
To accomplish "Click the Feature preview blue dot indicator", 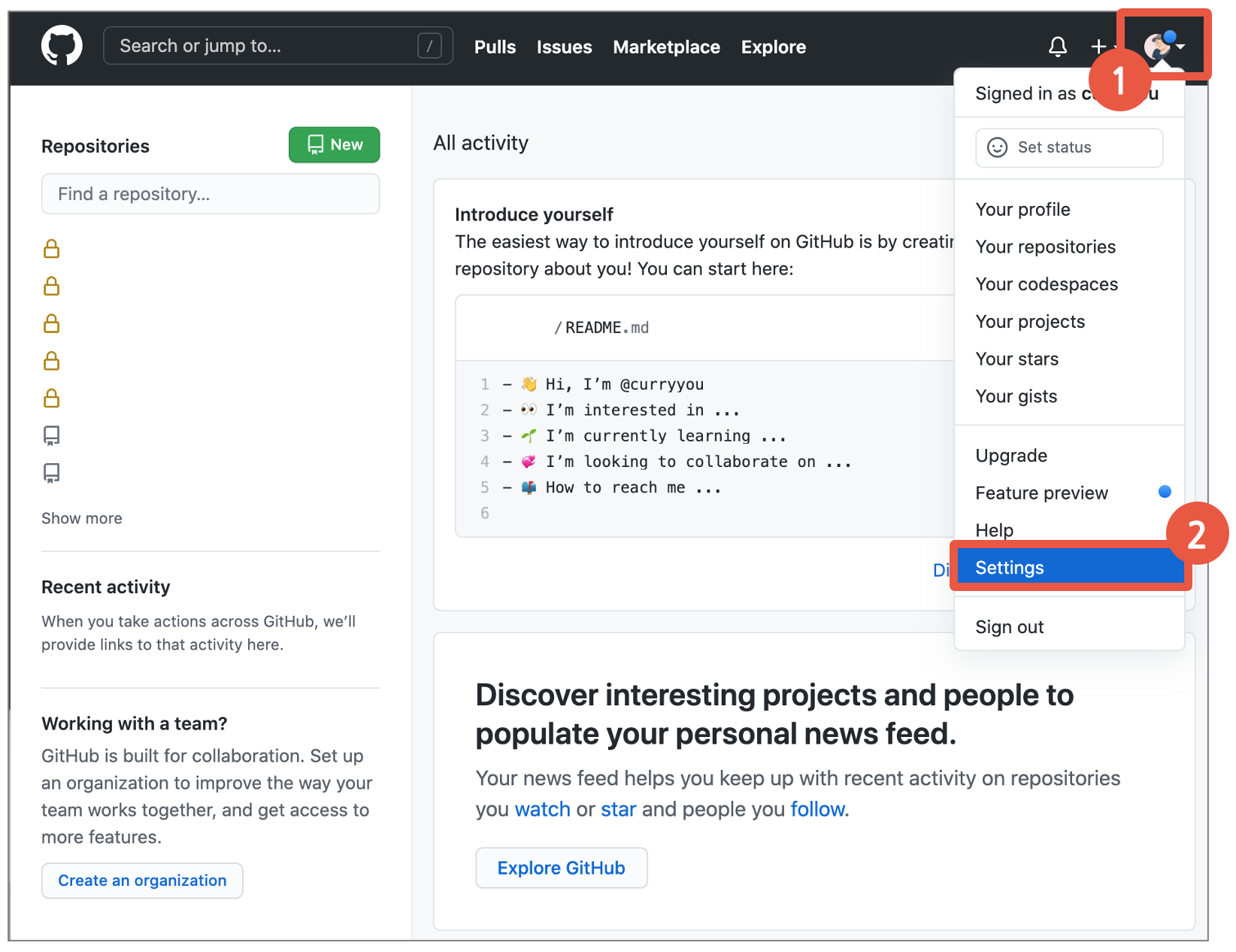I will click(1165, 492).
